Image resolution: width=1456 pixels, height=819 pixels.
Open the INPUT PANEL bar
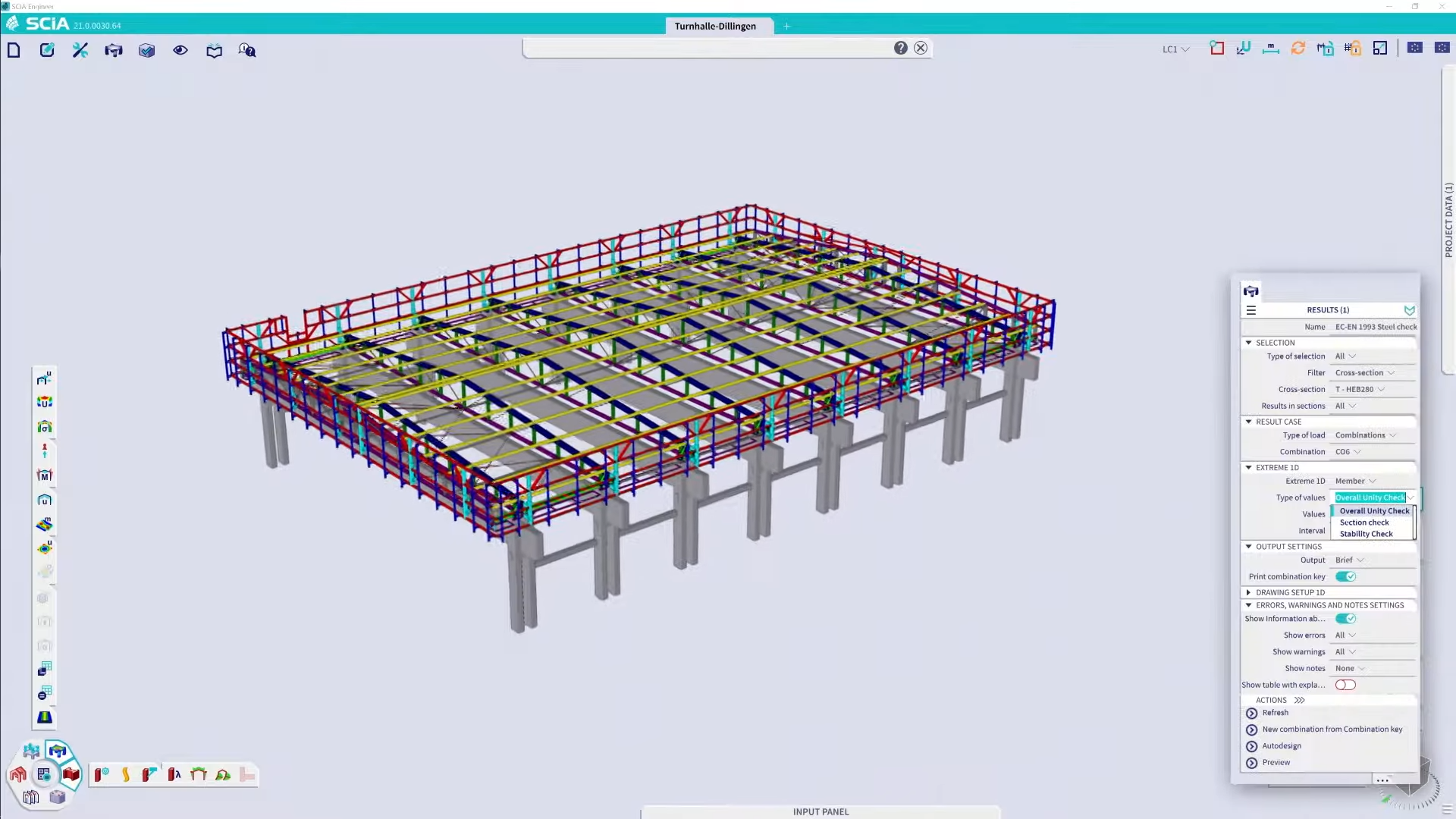(821, 812)
